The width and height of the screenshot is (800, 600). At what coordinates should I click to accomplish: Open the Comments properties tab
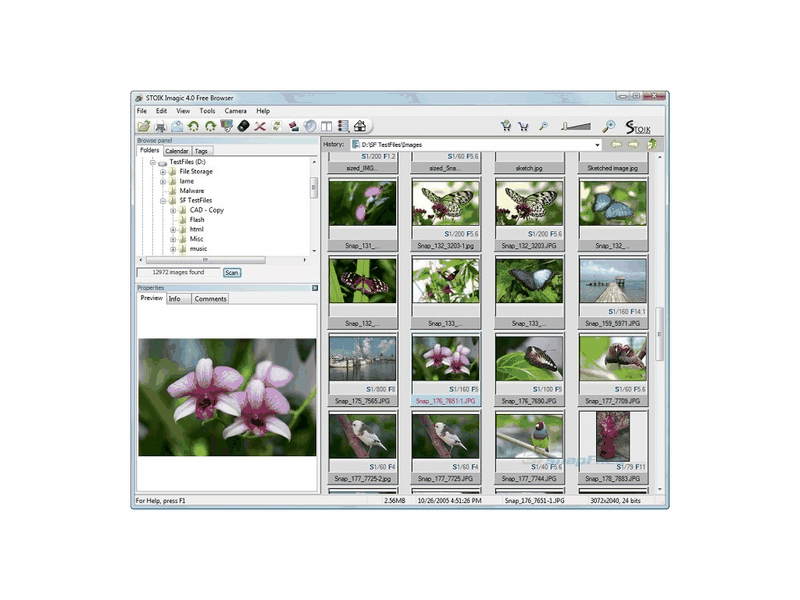(210, 299)
